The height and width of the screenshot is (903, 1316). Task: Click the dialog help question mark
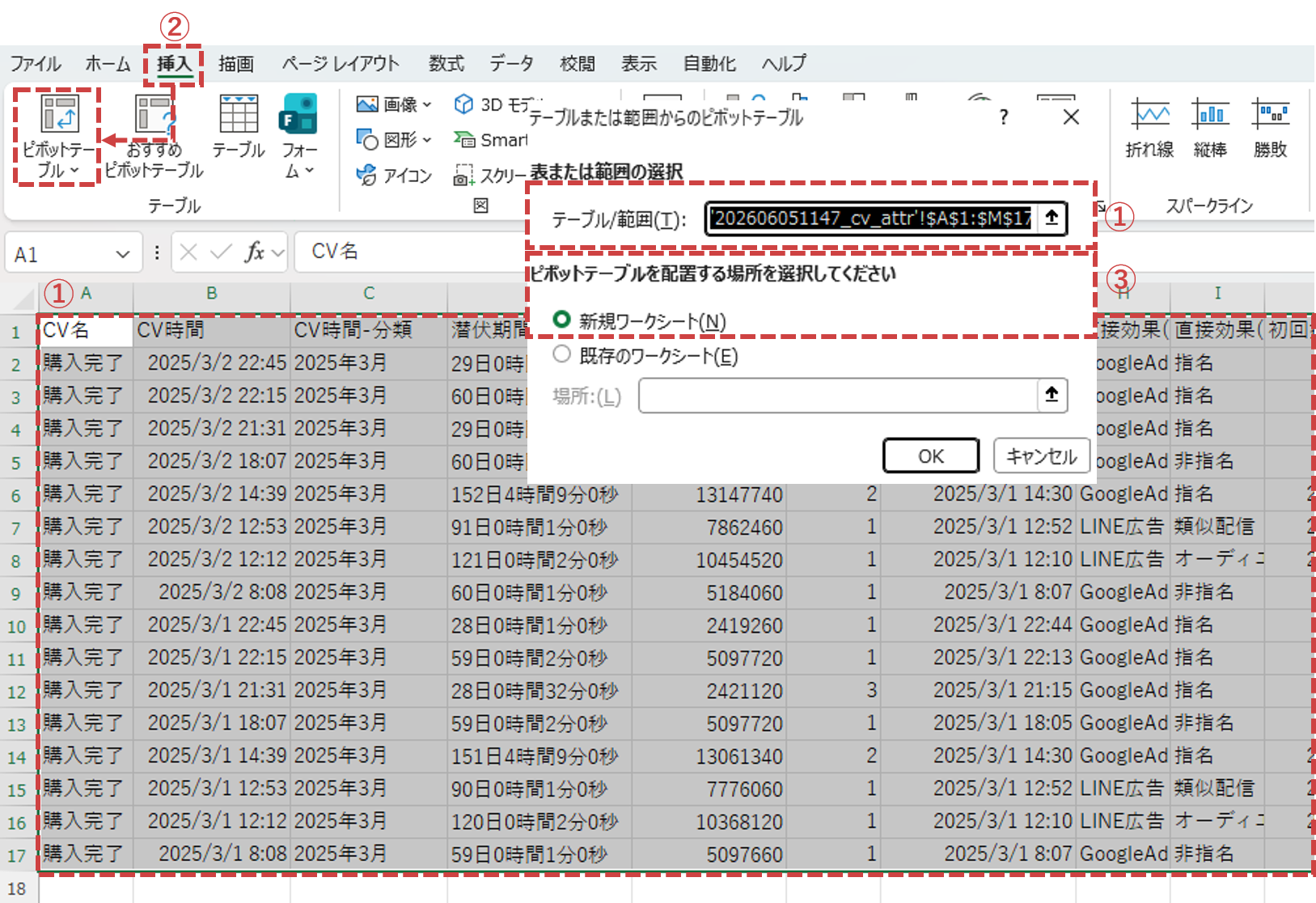point(1004,117)
